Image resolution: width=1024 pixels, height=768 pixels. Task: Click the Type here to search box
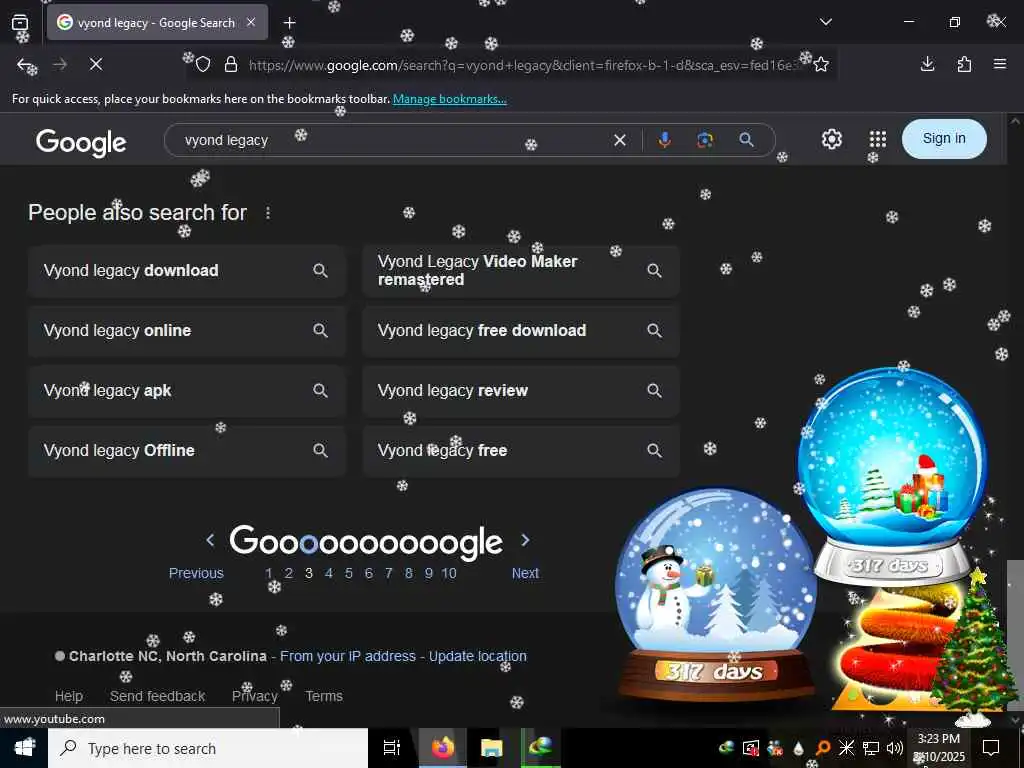pyautogui.click(x=208, y=748)
